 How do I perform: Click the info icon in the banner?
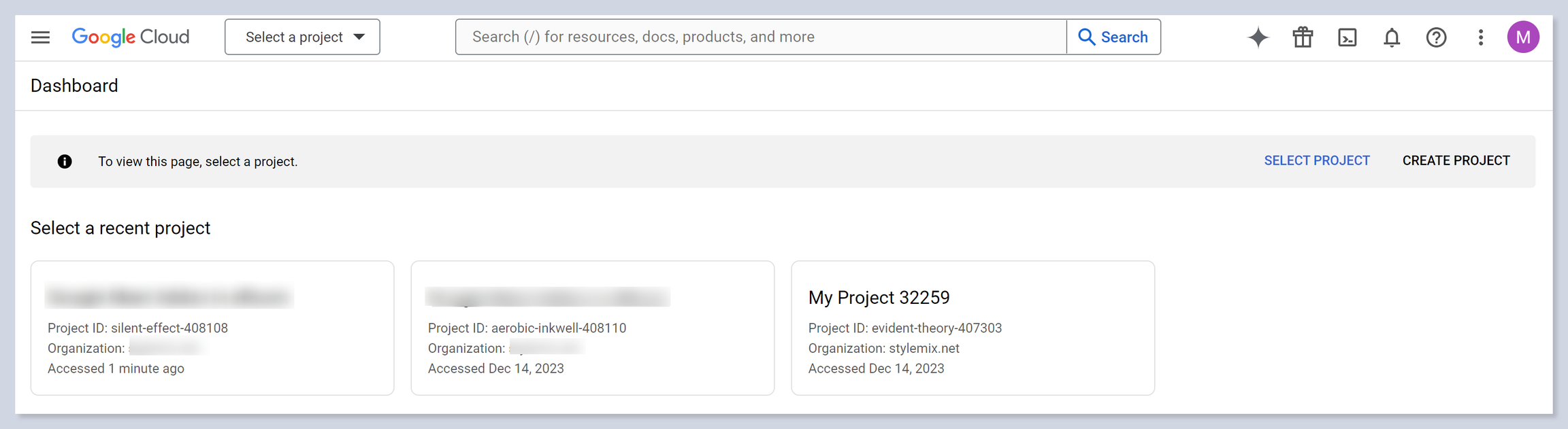pos(65,162)
